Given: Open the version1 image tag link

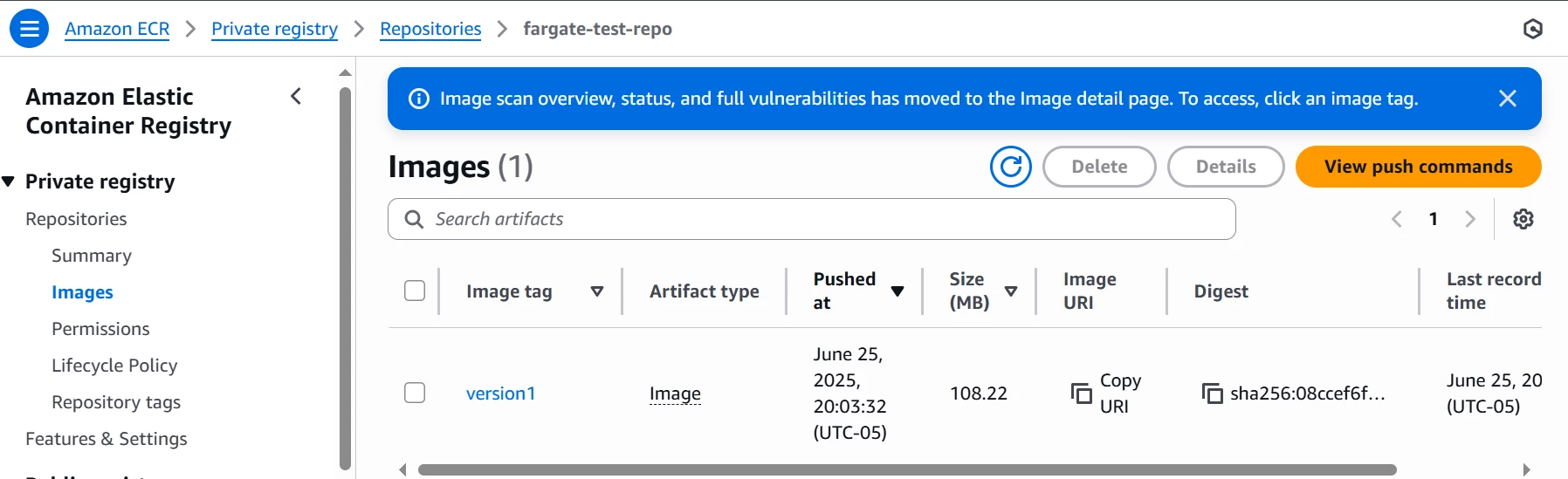Looking at the screenshot, I should click(500, 393).
